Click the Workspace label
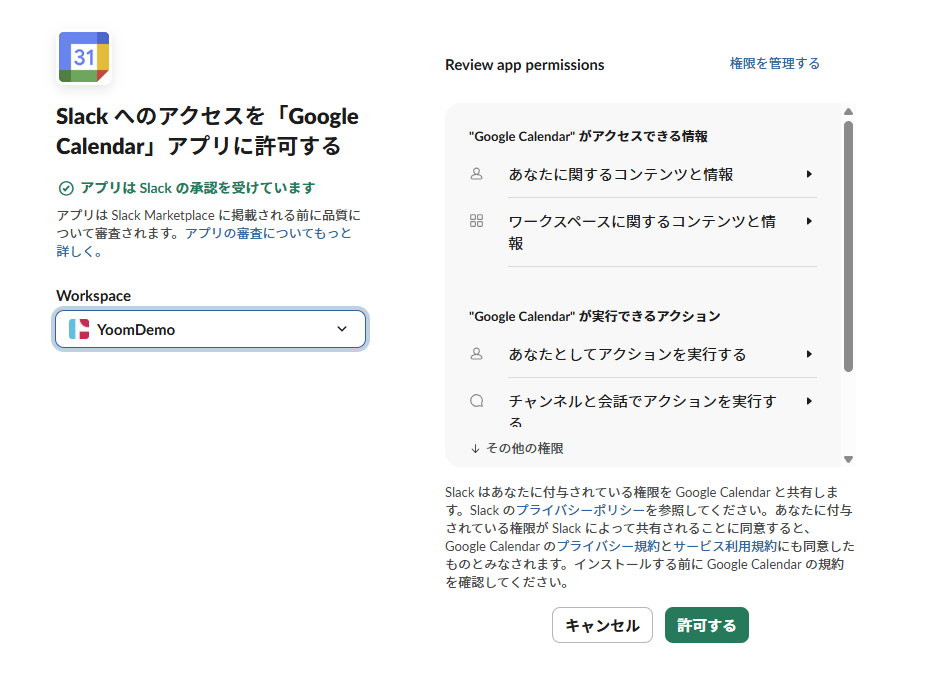The width and height of the screenshot is (925, 675). pos(93,296)
